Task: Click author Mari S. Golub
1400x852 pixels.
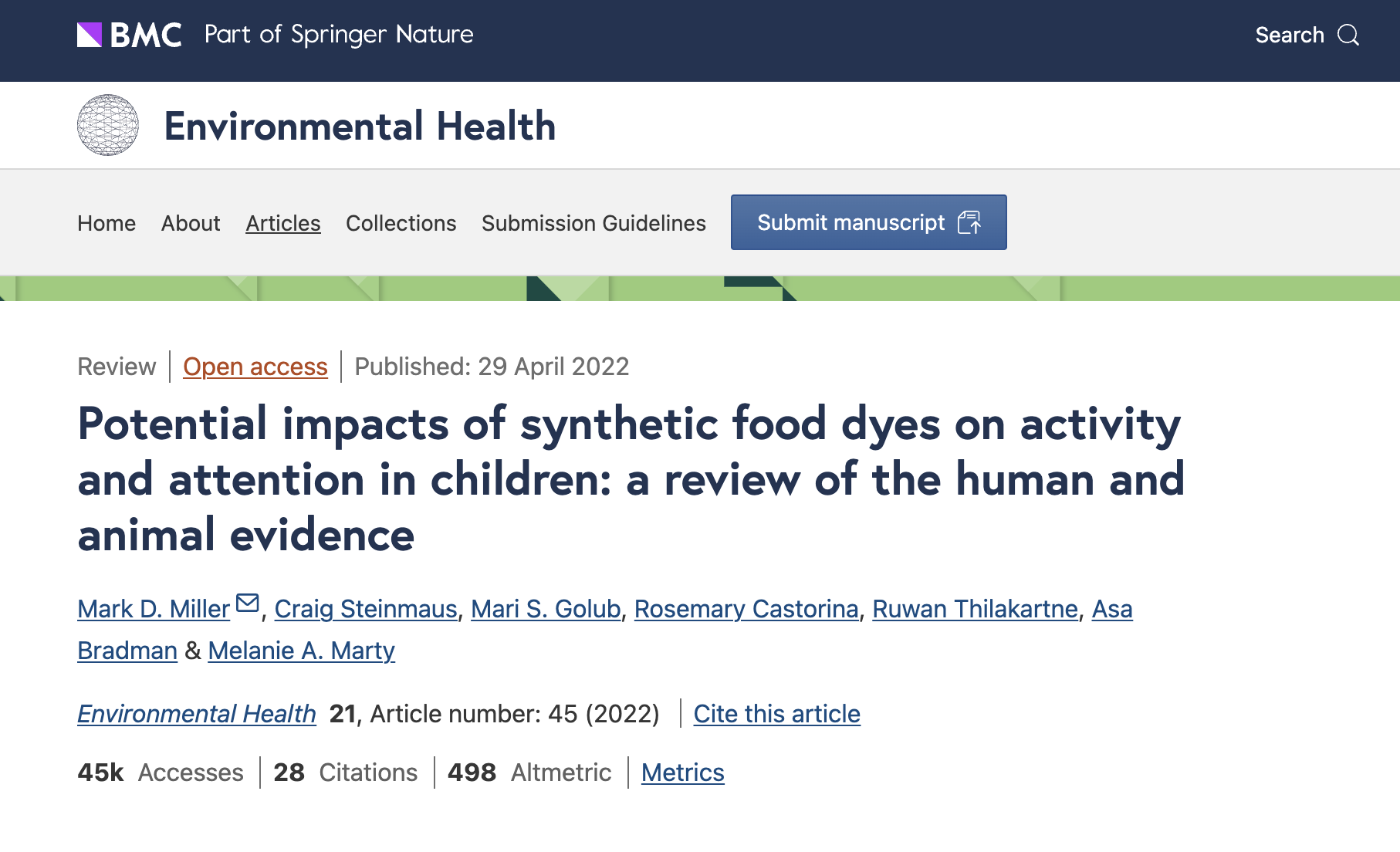Action: pos(546,609)
